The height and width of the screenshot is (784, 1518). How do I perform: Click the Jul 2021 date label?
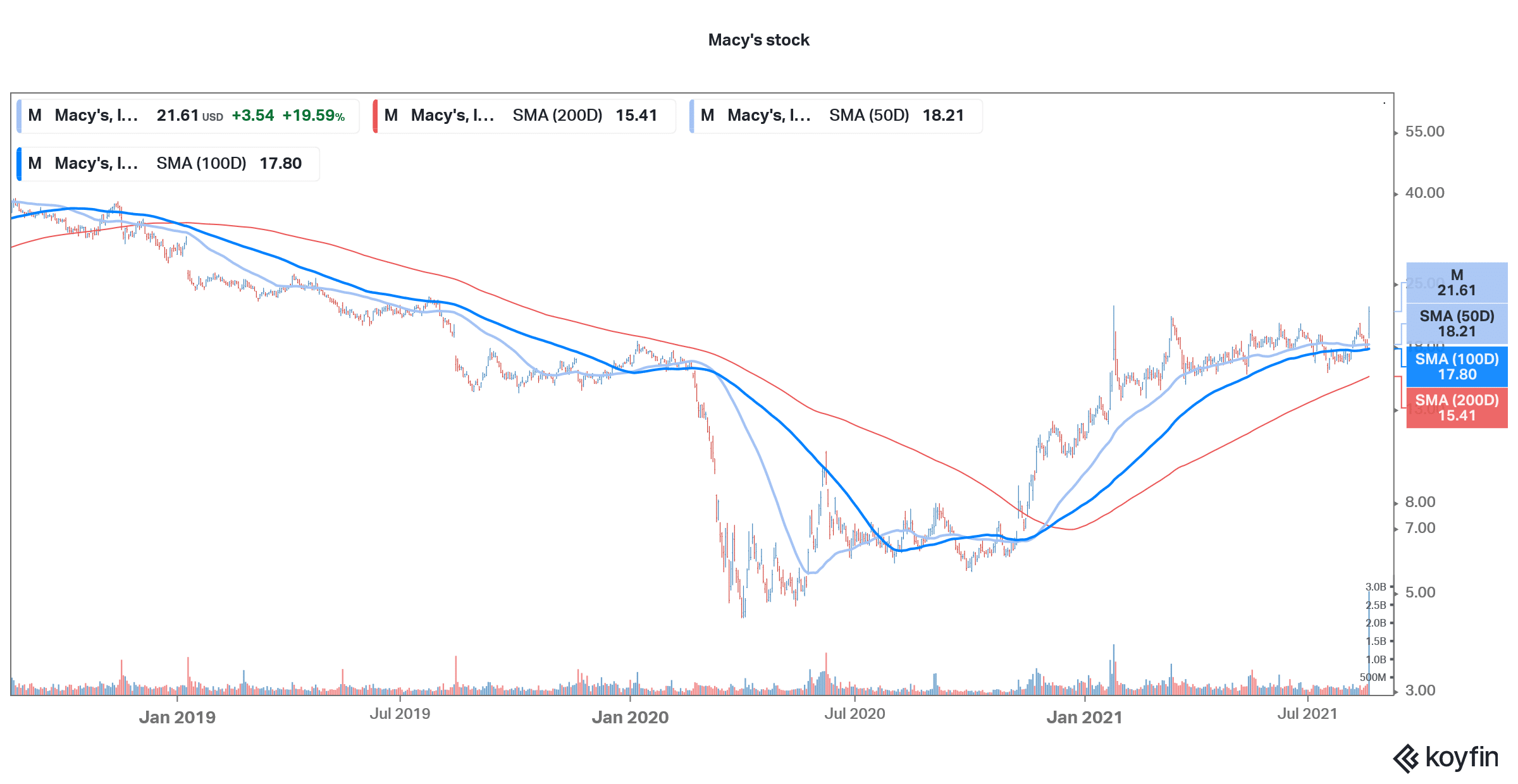[1307, 714]
